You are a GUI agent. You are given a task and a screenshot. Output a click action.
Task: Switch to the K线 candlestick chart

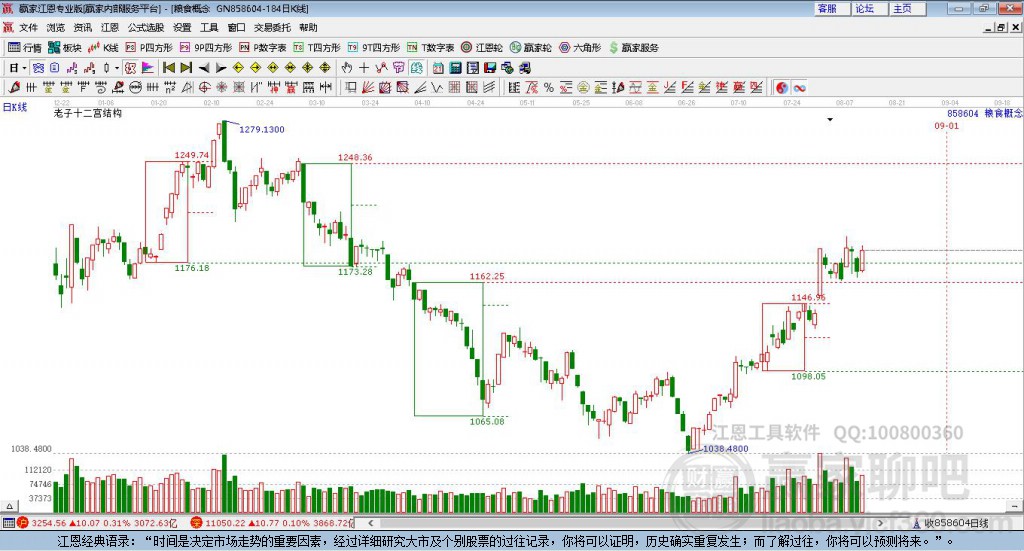coord(103,48)
